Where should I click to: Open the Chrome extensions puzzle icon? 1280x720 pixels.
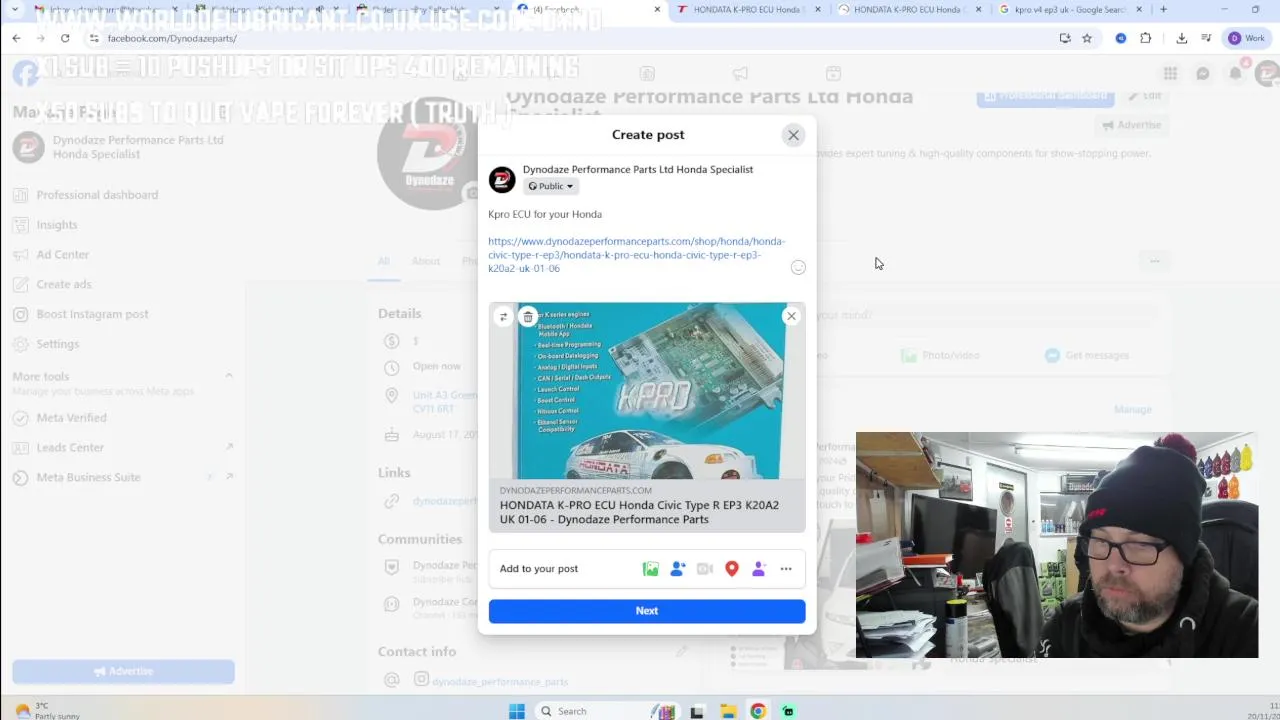[1146, 38]
